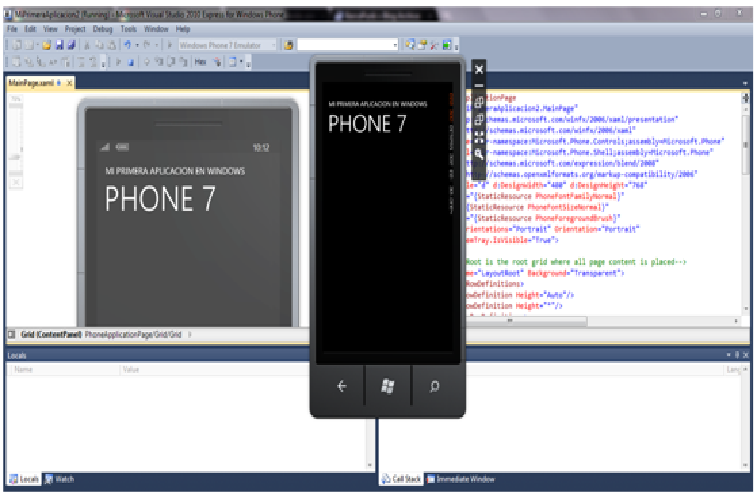The width and height of the screenshot is (754, 503).
Task: Open the Project menu
Action: point(76,29)
